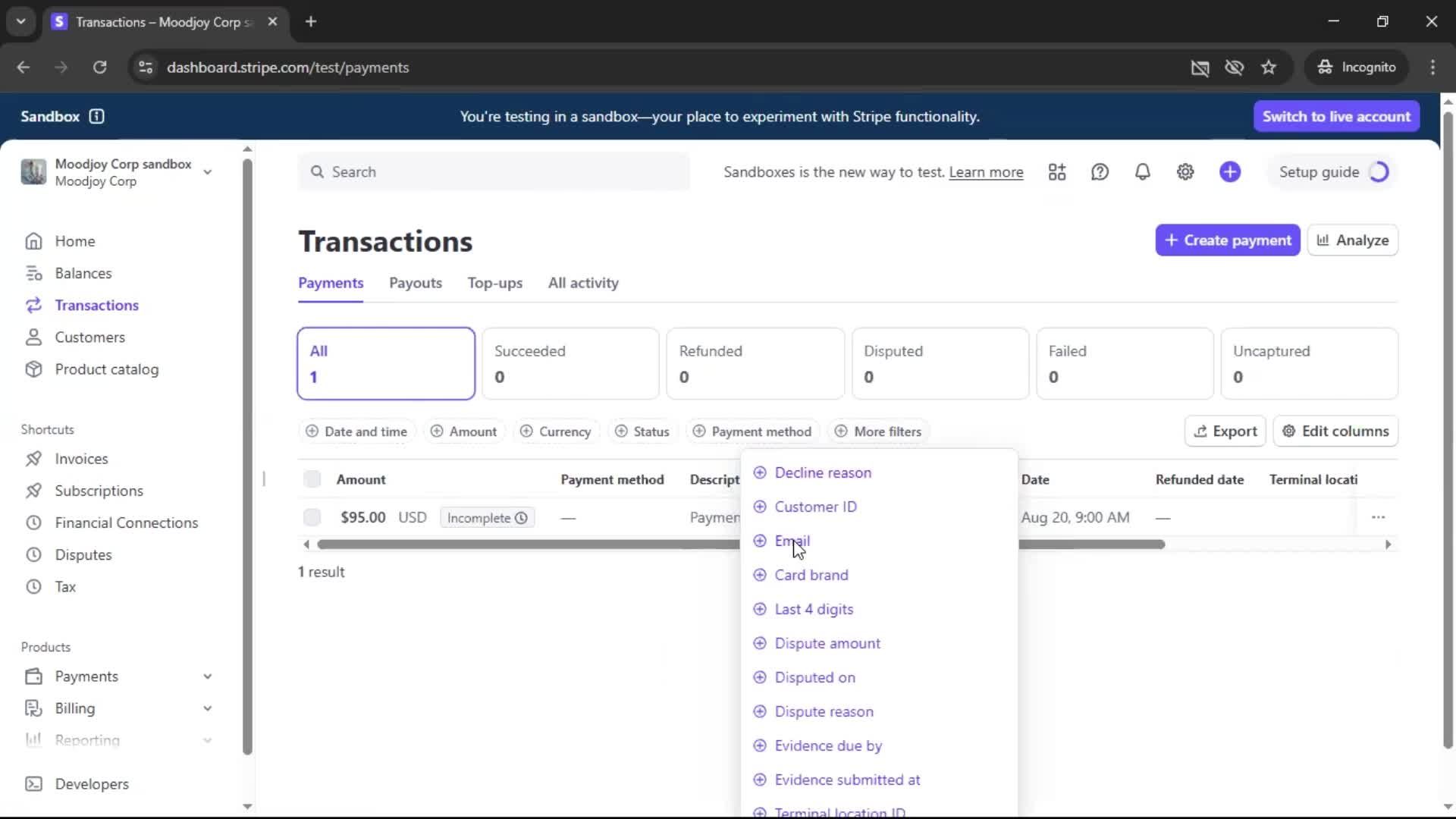
Task: Select the Succeeded status filter card
Action: (x=570, y=363)
